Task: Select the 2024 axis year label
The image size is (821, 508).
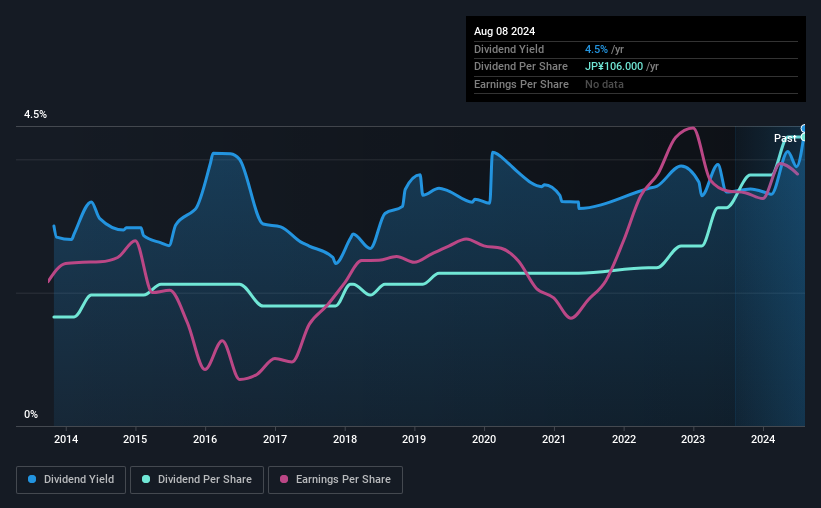Action: pos(763,439)
